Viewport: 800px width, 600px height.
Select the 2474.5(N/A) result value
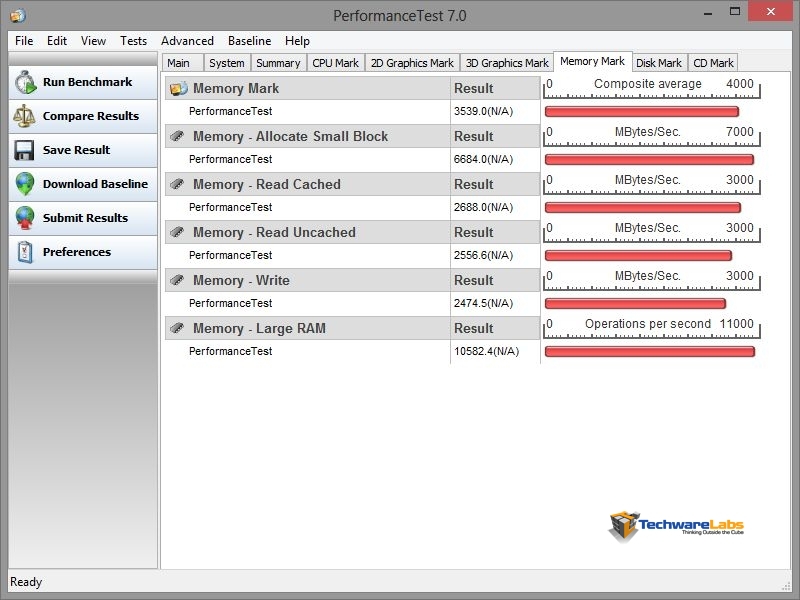click(484, 303)
